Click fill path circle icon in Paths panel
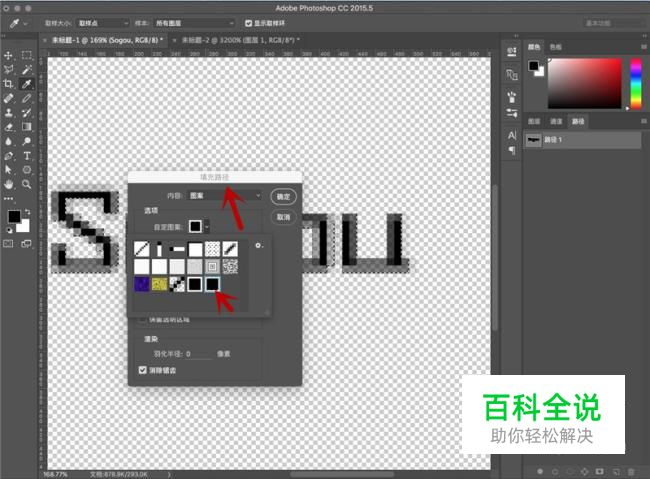This screenshot has height=479, width=650. click(x=540, y=472)
